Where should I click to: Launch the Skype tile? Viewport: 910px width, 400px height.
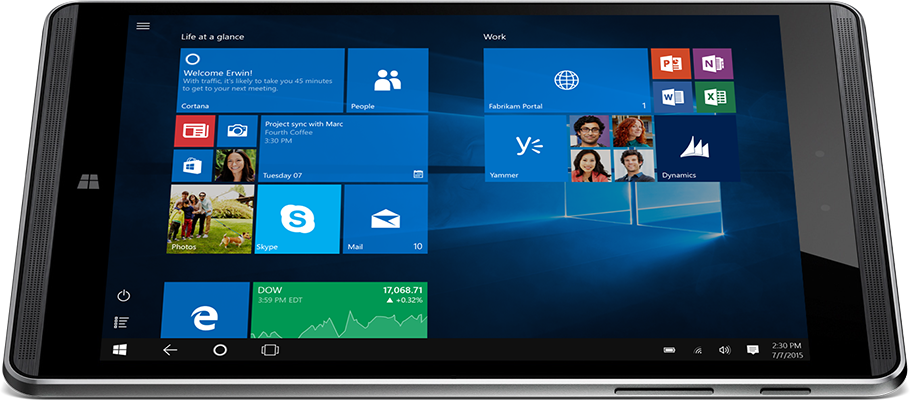coord(297,218)
